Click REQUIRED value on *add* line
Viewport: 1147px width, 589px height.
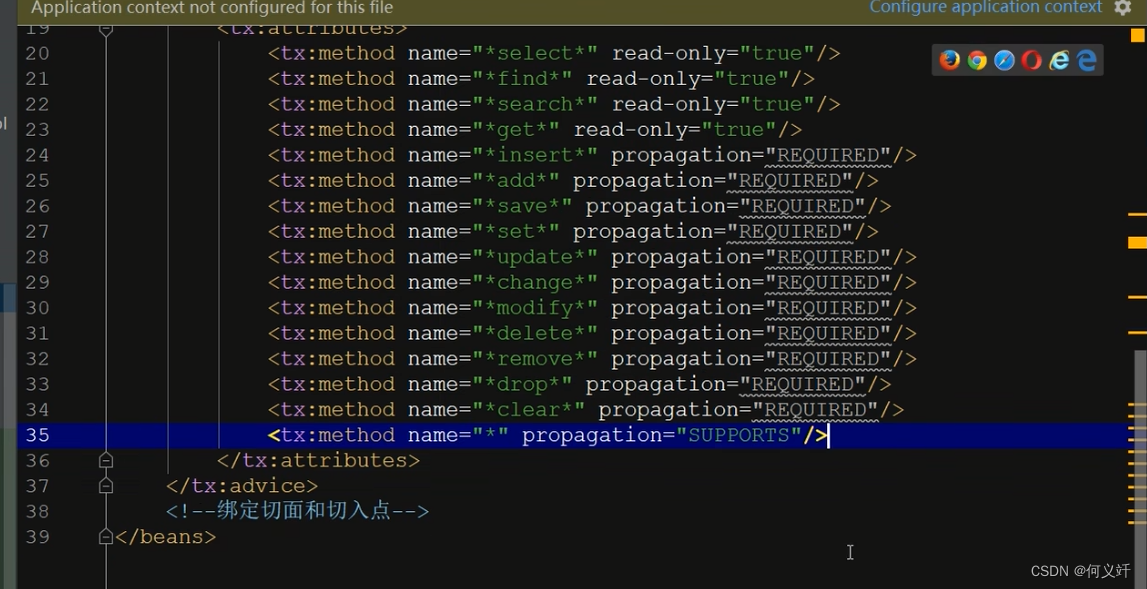[790, 181]
